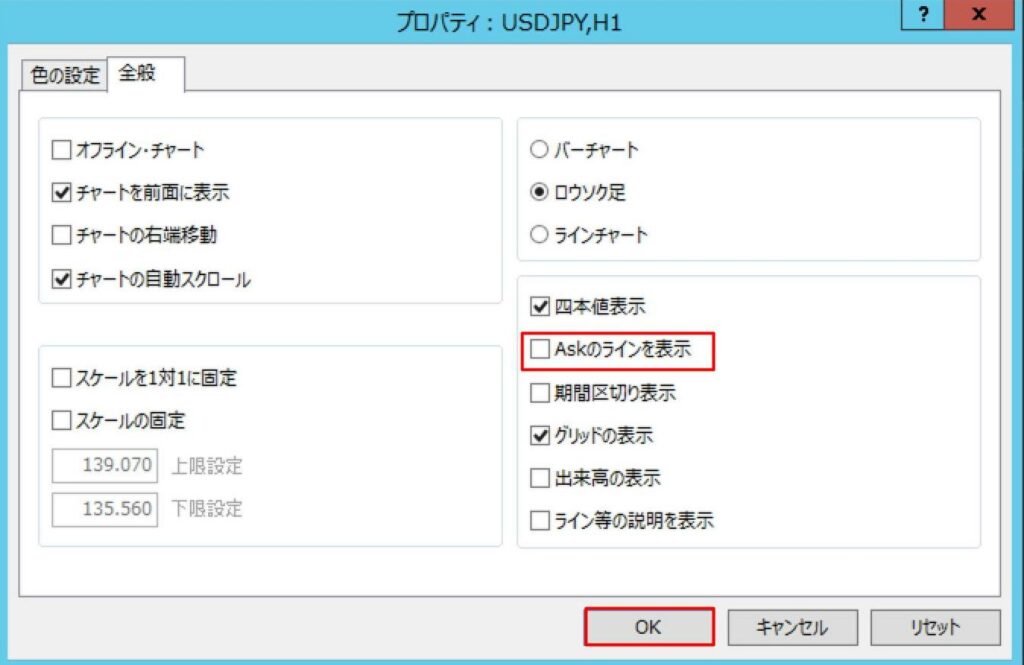1024x665 pixels.
Task: Enable スケールの固定 checkbox
Action: (62, 421)
